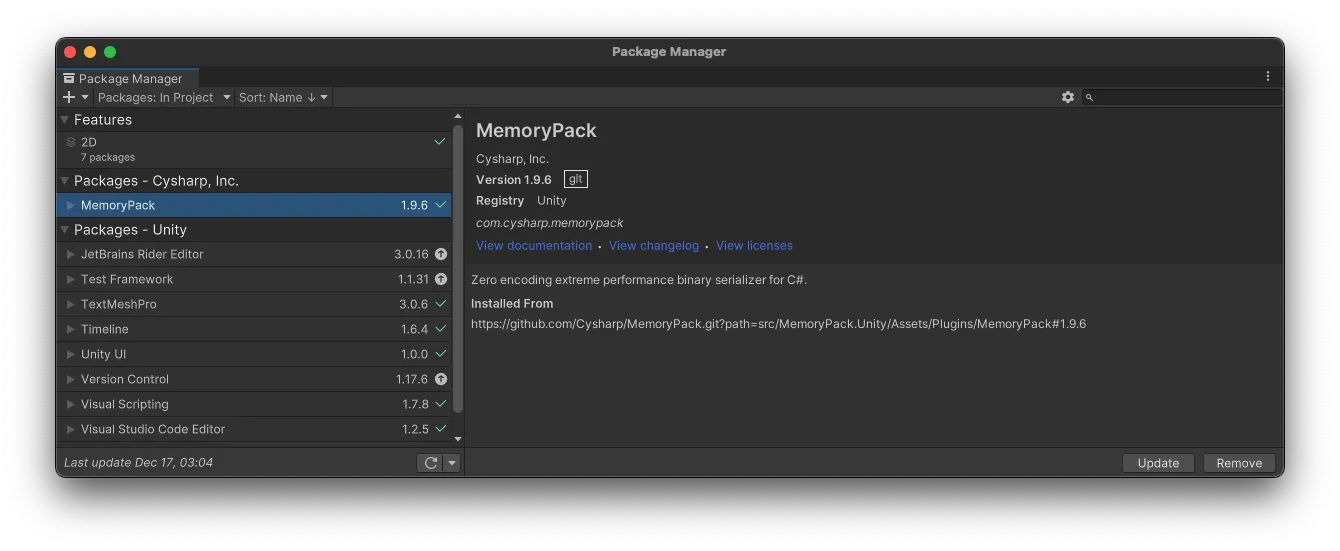Select Visual Scripting in the package list
Viewport: 1340px width, 551px height.
pos(125,404)
